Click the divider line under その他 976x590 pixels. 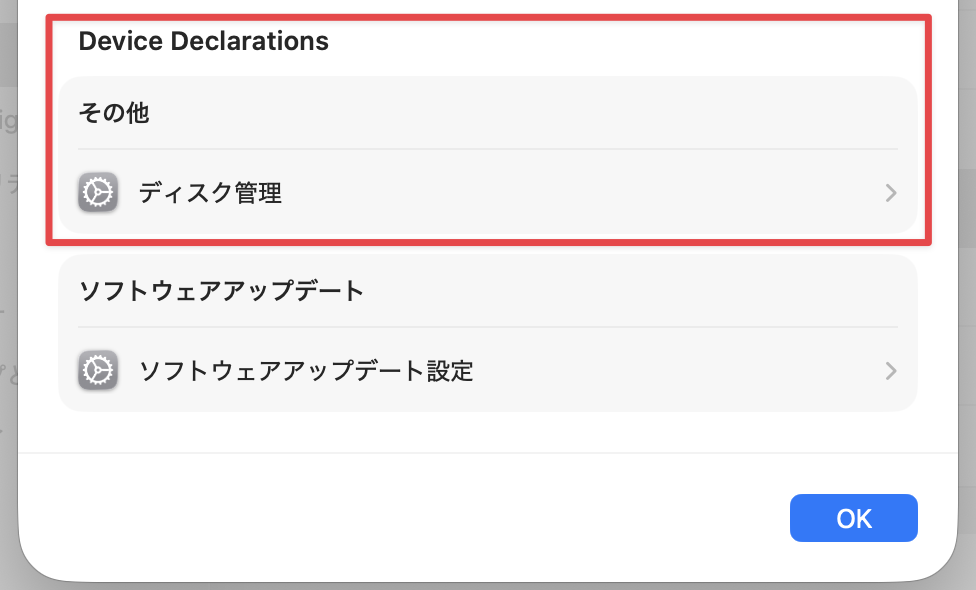pos(488,149)
